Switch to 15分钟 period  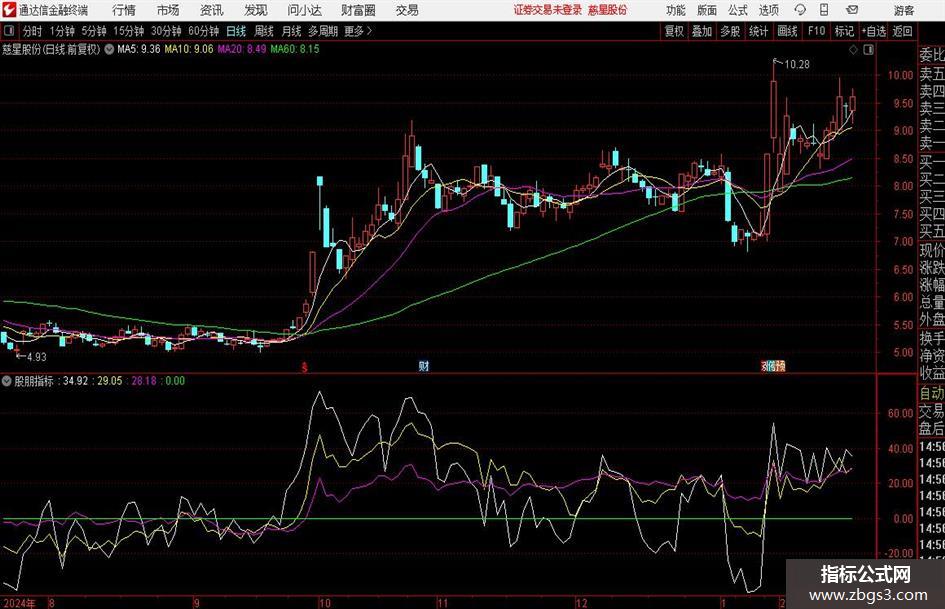128,31
